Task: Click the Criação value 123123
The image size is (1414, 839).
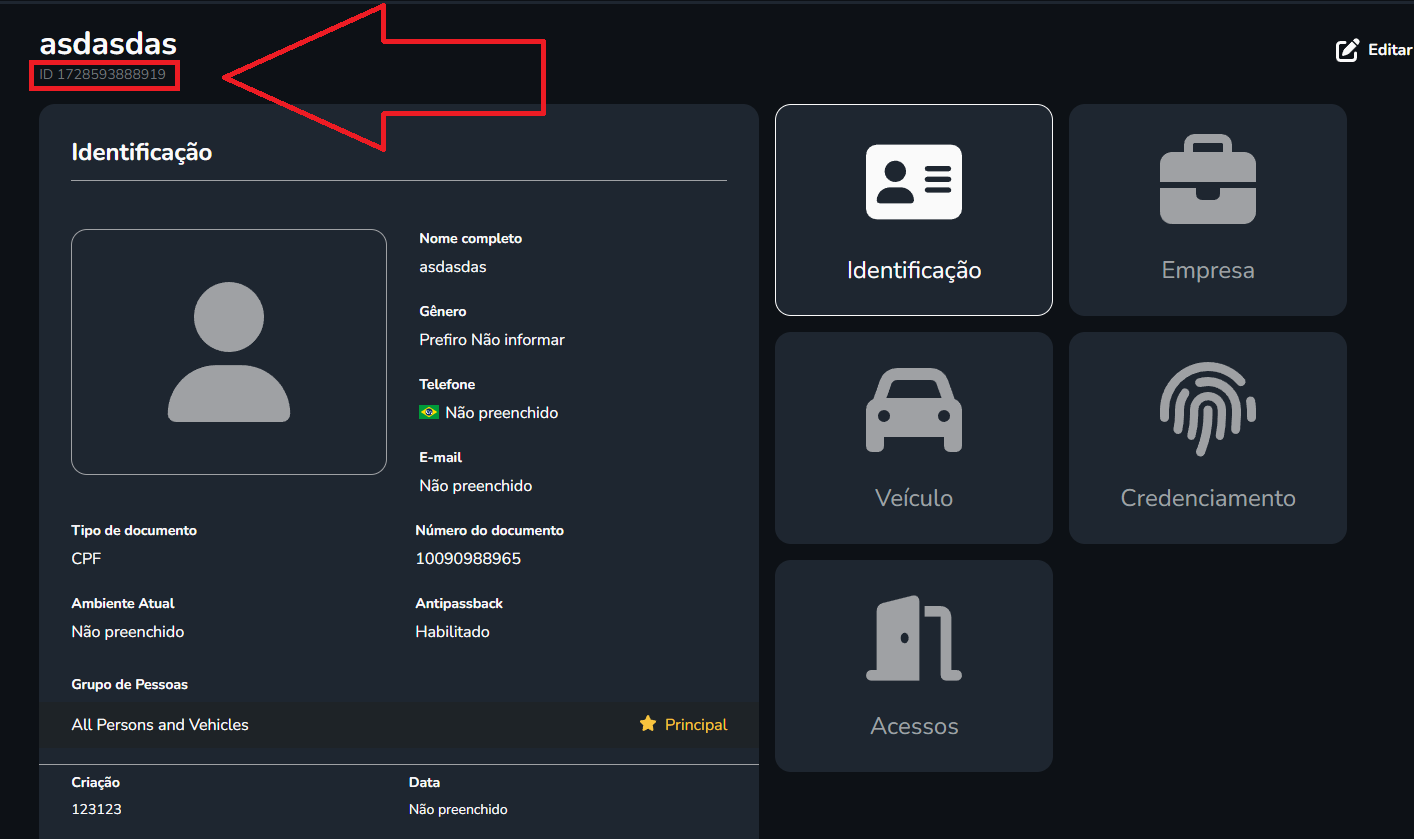Action: tap(96, 809)
